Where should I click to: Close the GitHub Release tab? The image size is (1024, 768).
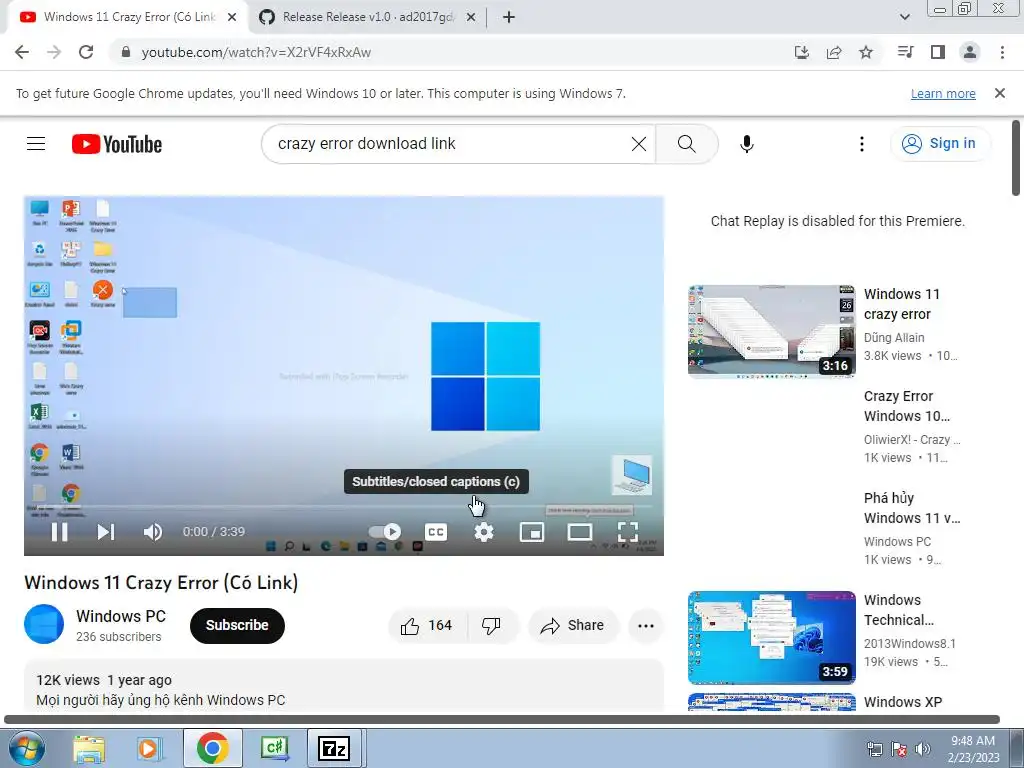click(471, 17)
